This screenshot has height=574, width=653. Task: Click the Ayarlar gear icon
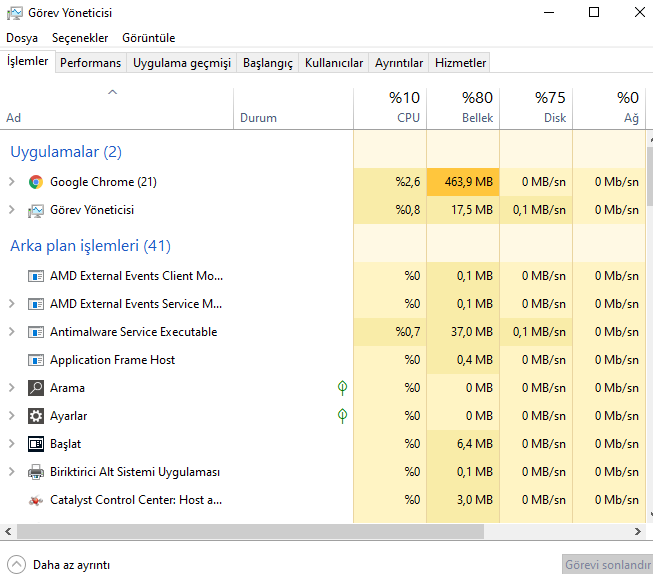[x=36, y=416]
